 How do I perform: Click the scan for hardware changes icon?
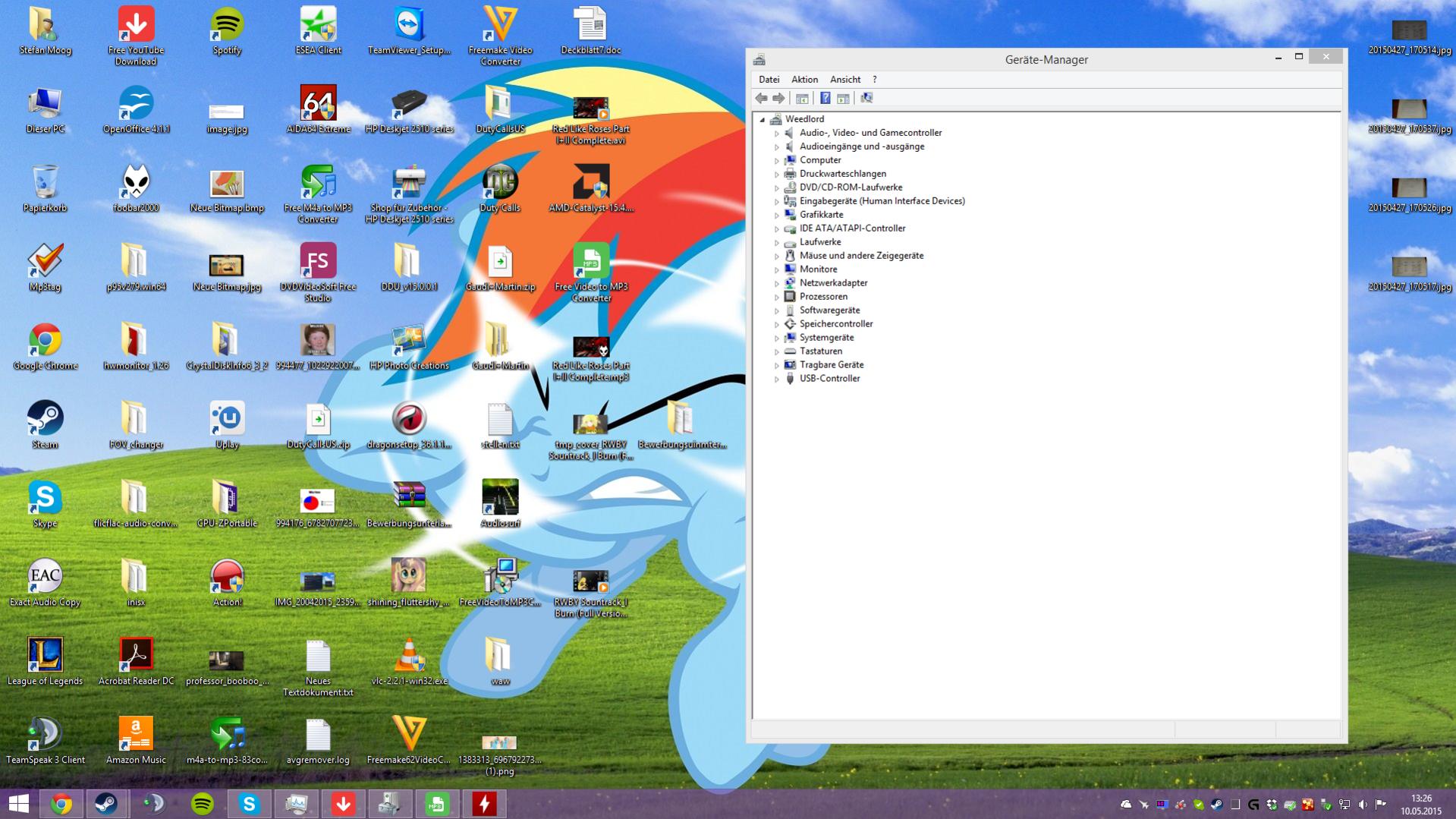click(866, 98)
